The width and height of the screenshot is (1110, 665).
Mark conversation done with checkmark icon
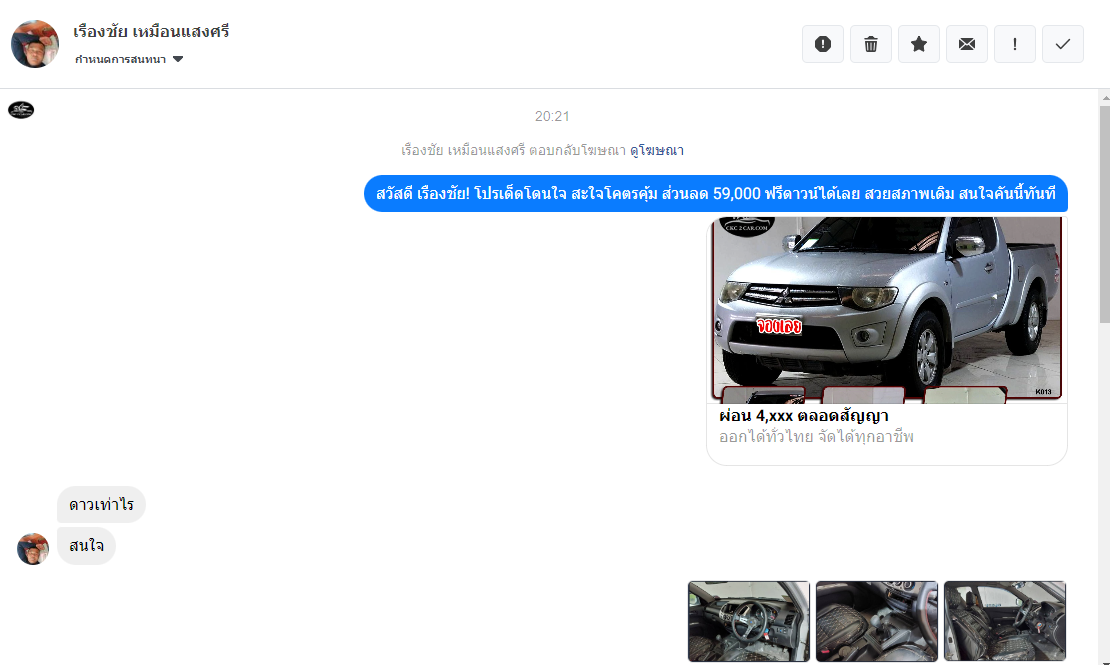coord(1063,44)
